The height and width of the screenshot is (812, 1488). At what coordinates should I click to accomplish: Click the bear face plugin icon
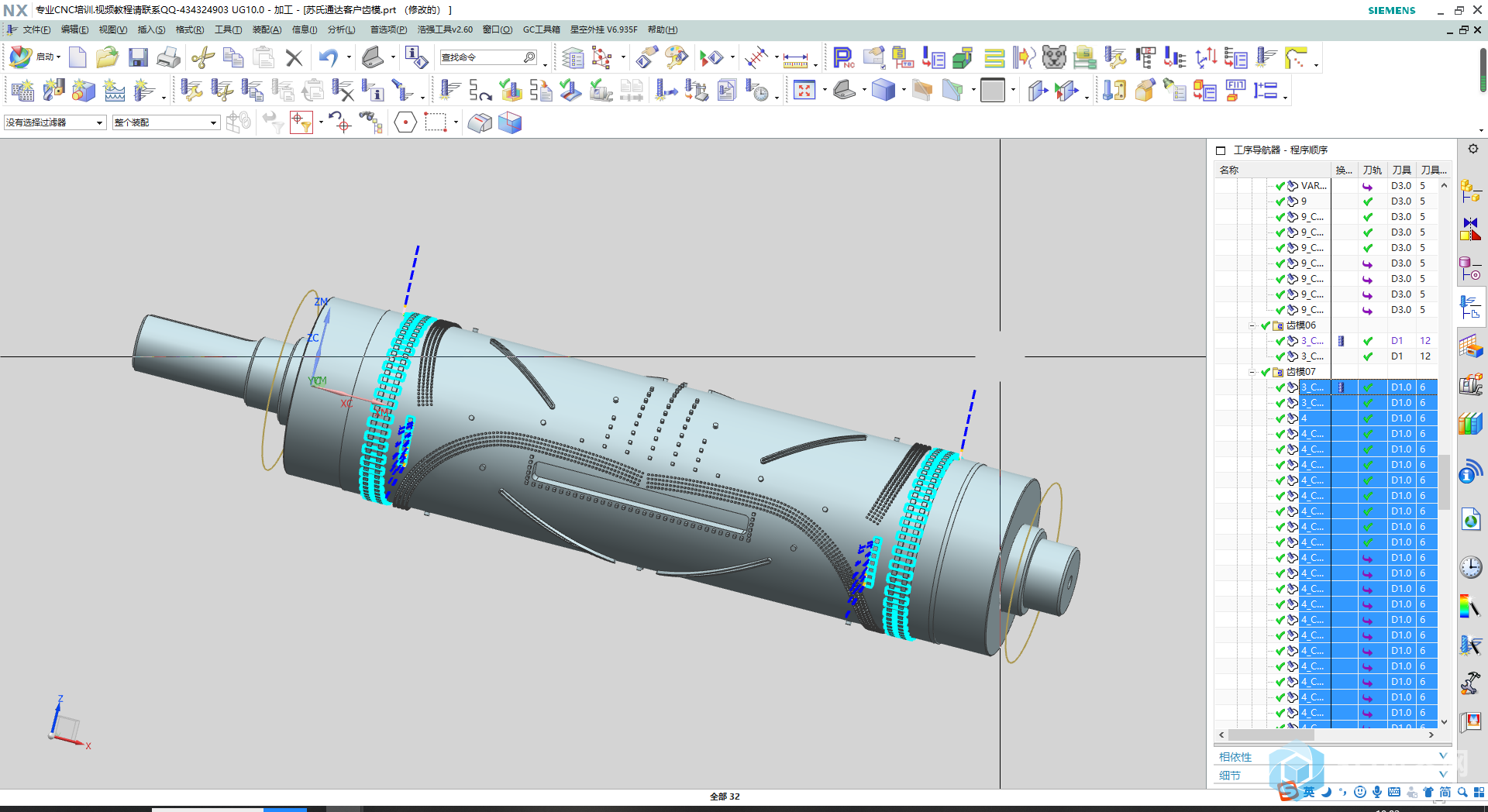(x=1054, y=57)
